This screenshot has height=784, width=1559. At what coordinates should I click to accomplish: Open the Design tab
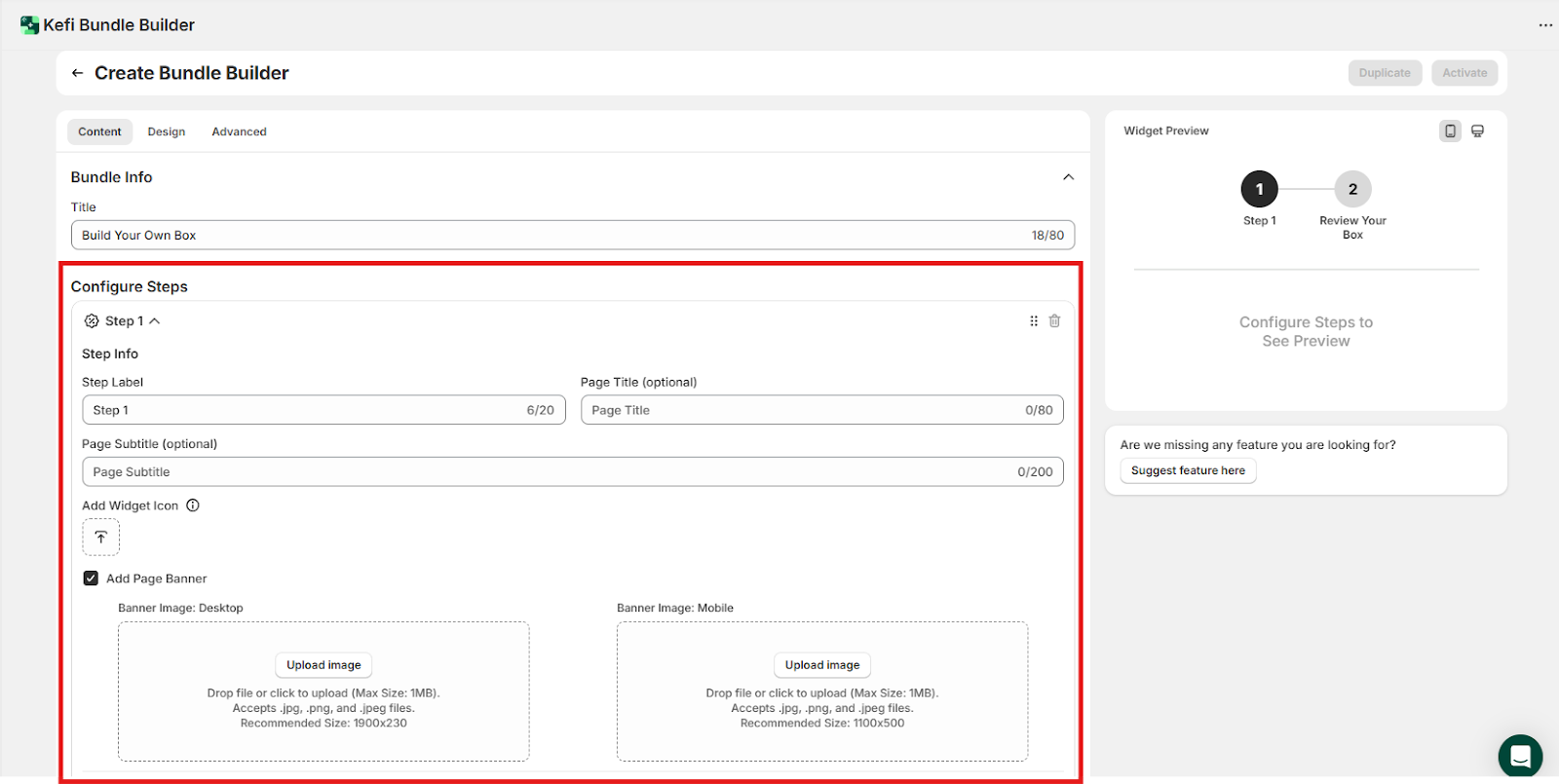click(167, 131)
